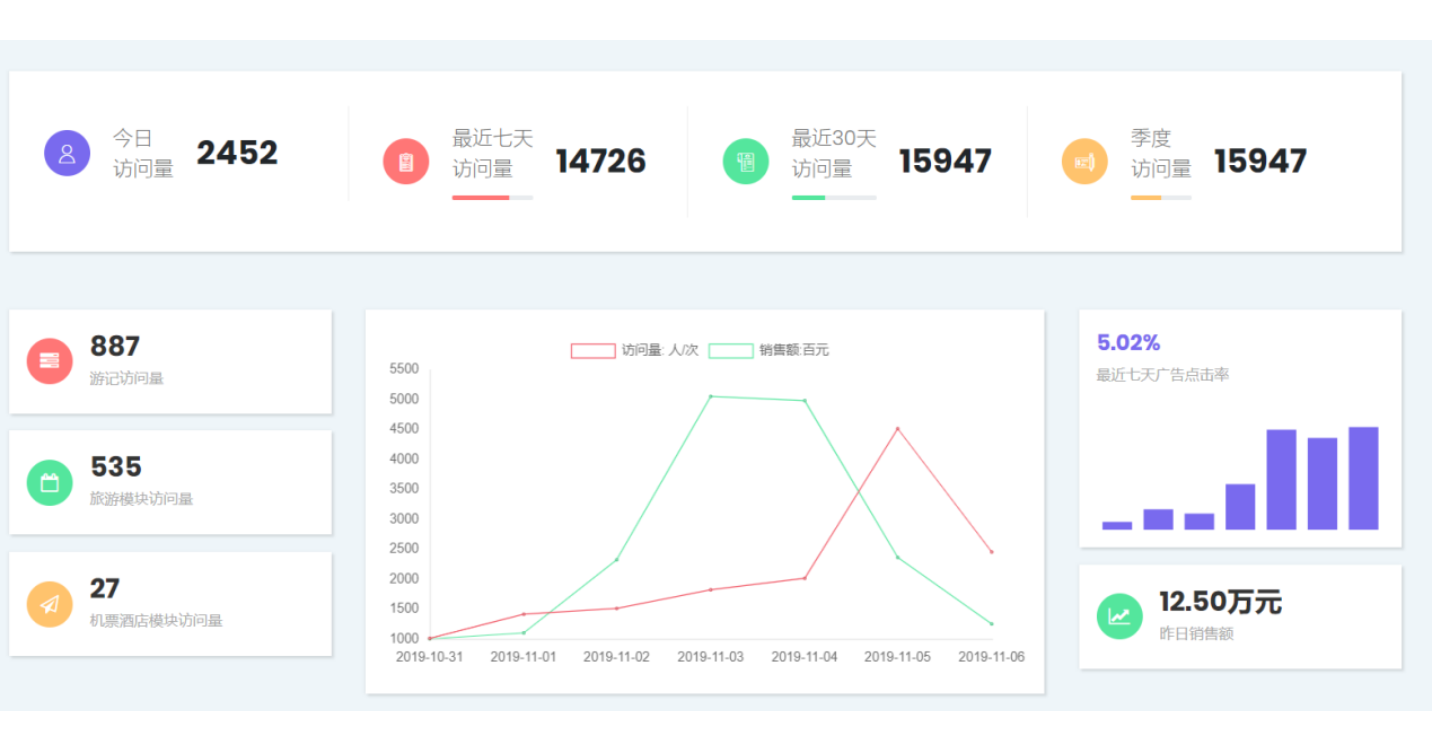The width and height of the screenshot is (1432, 752).
Task: Click the red progress bar under 最近七天
Action: point(481,198)
